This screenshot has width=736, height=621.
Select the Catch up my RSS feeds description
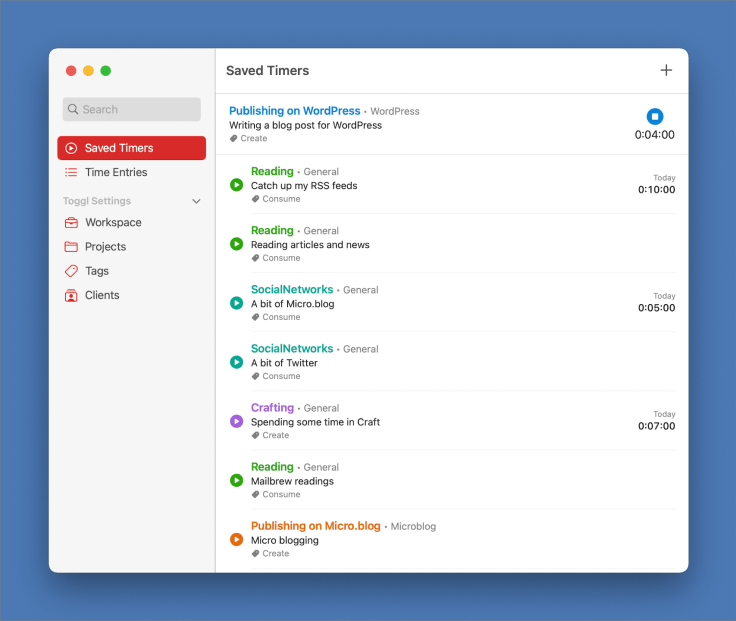304,186
